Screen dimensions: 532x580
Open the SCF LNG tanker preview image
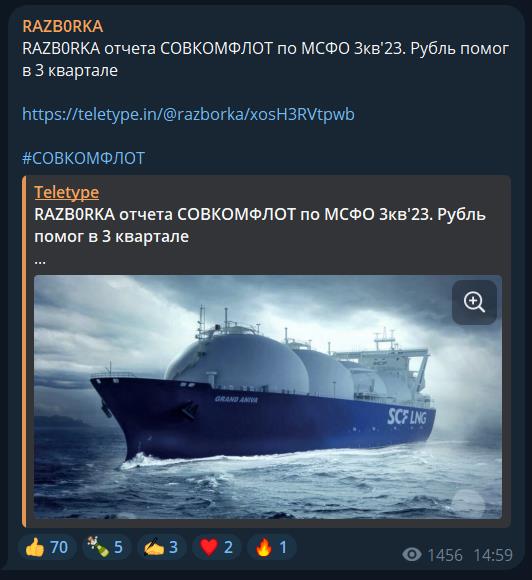tap(268, 397)
